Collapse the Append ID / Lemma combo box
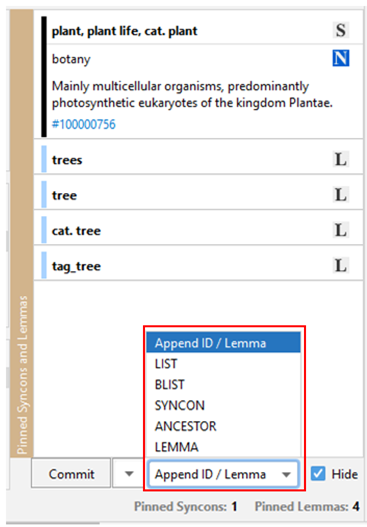 click(x=223, y=474)
